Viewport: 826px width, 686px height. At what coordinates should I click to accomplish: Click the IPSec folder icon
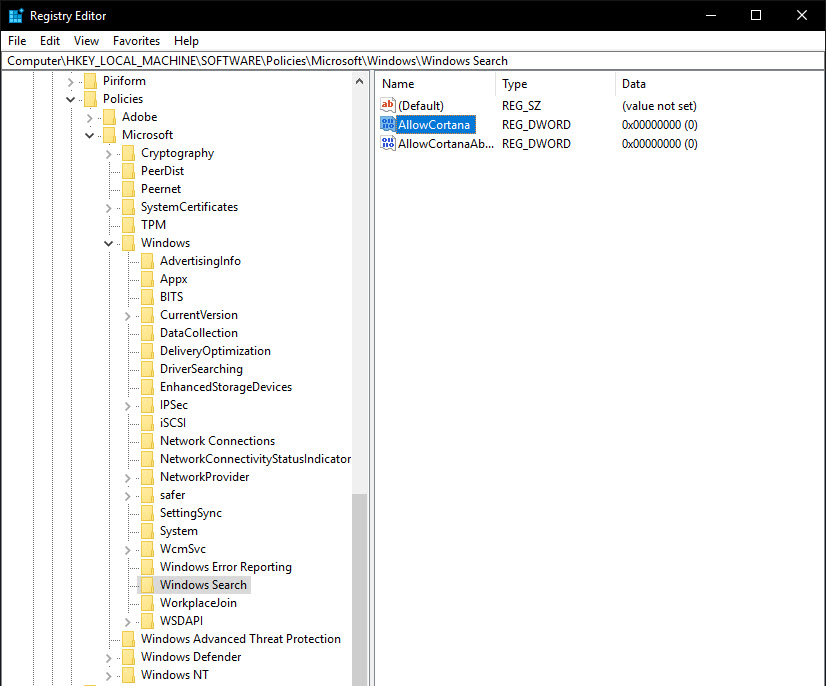coord(148,405)
